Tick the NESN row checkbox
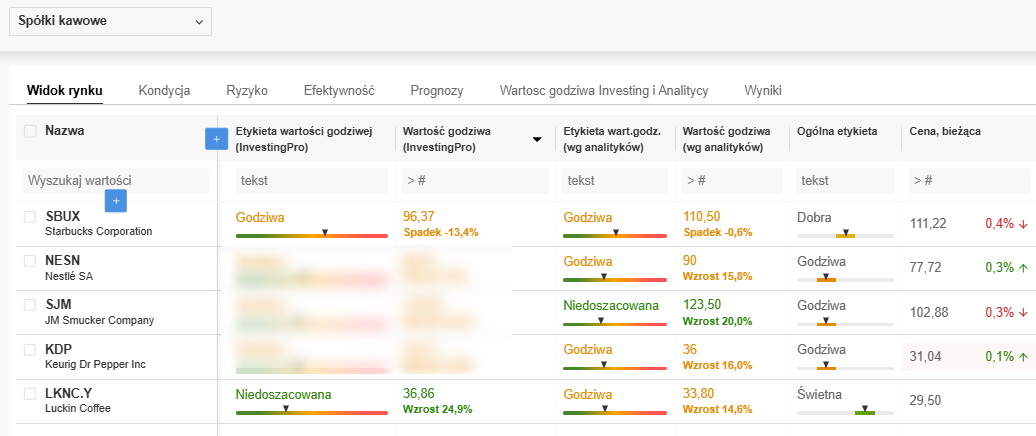Viewport: 1036px width, 436px height. [x=30, y=261]
